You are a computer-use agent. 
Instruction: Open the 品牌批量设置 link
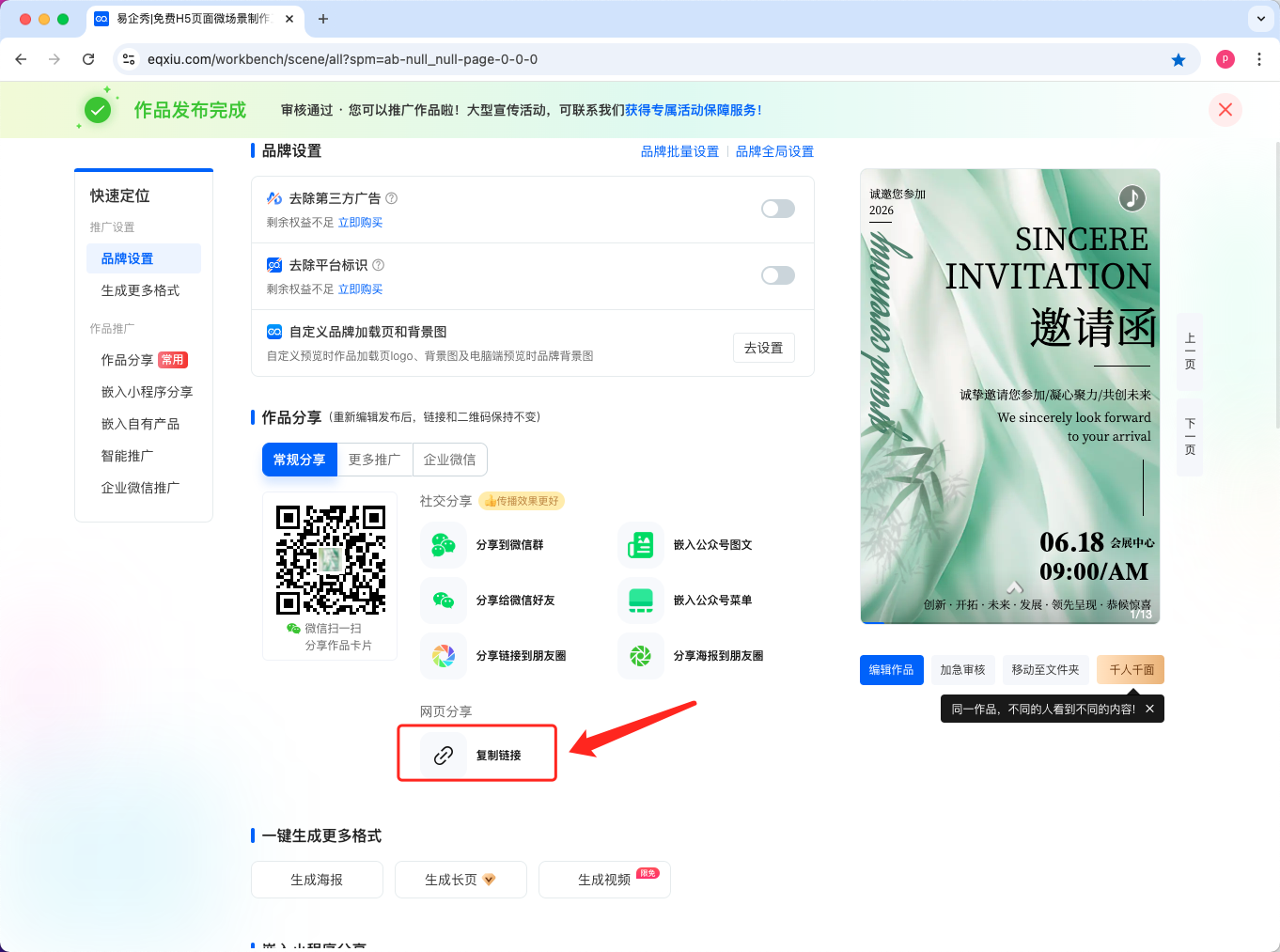679,151
